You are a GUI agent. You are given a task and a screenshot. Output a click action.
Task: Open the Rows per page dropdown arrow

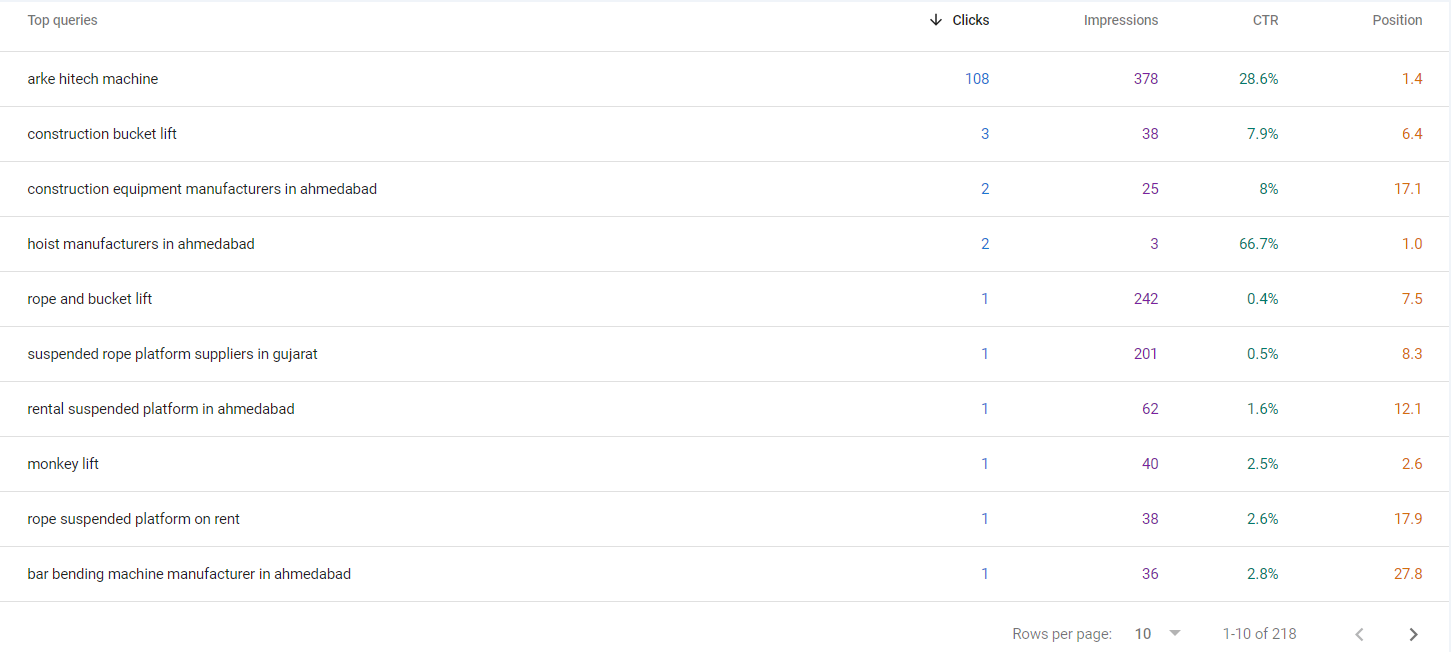tap(1174, 633)
